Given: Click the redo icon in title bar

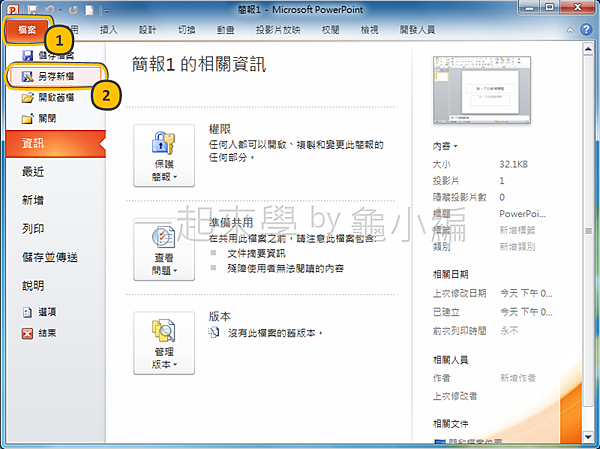Looking at the screenshot, I should coord(73,10).
